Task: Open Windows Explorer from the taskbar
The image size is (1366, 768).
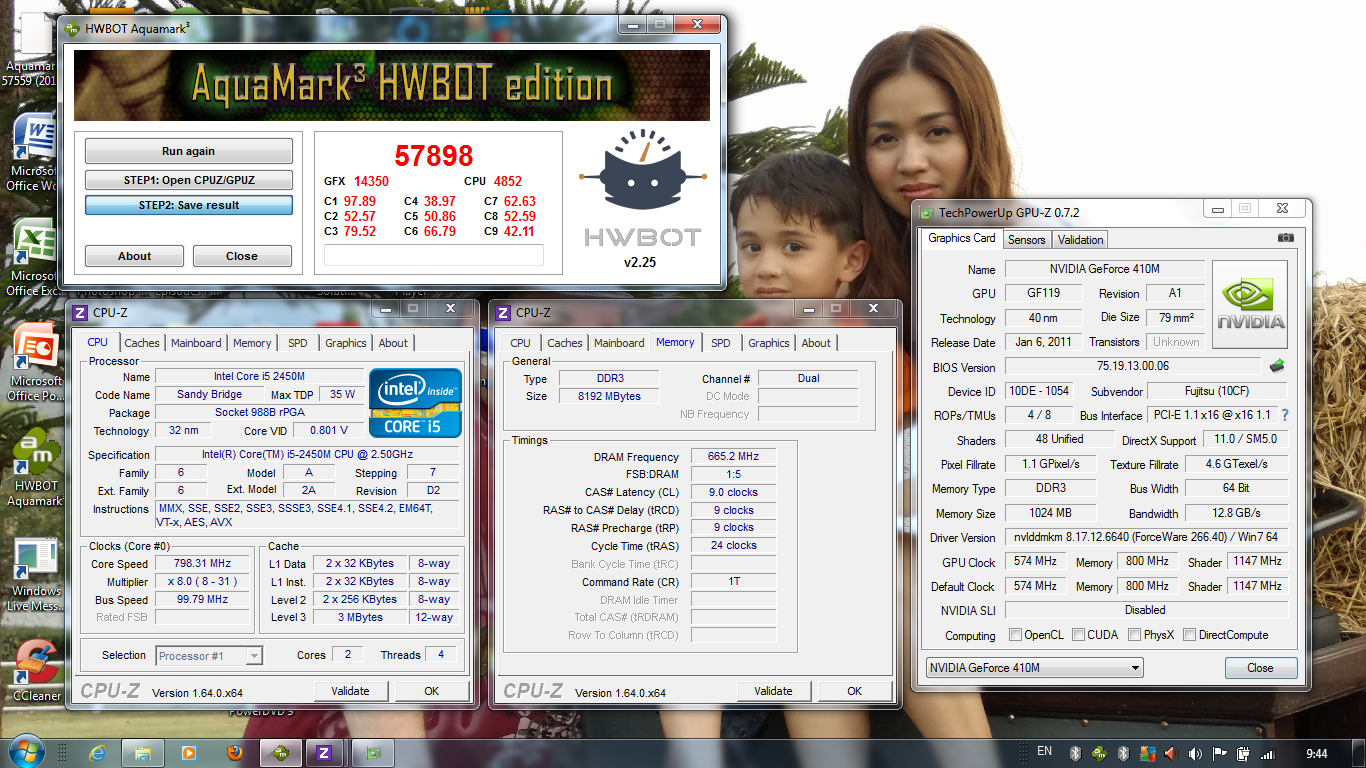Action: pyautogui.click(x=143, y=752)
